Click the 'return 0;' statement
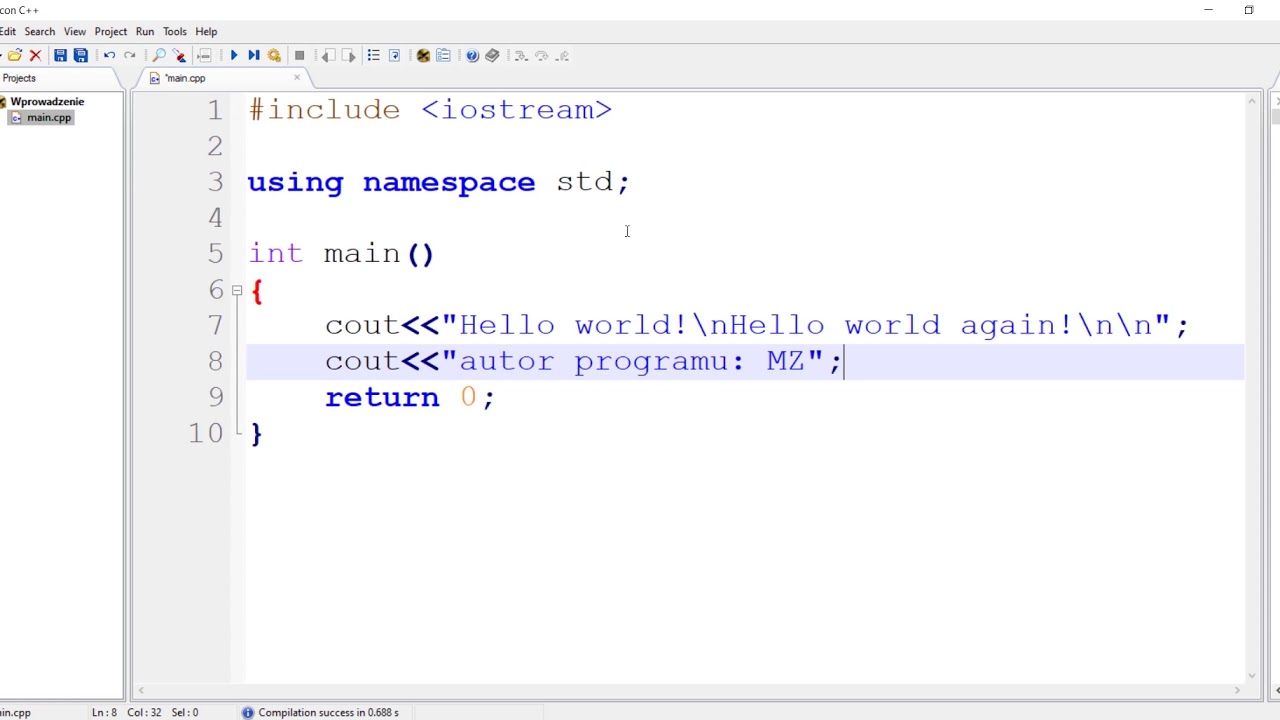 (409, 398)
